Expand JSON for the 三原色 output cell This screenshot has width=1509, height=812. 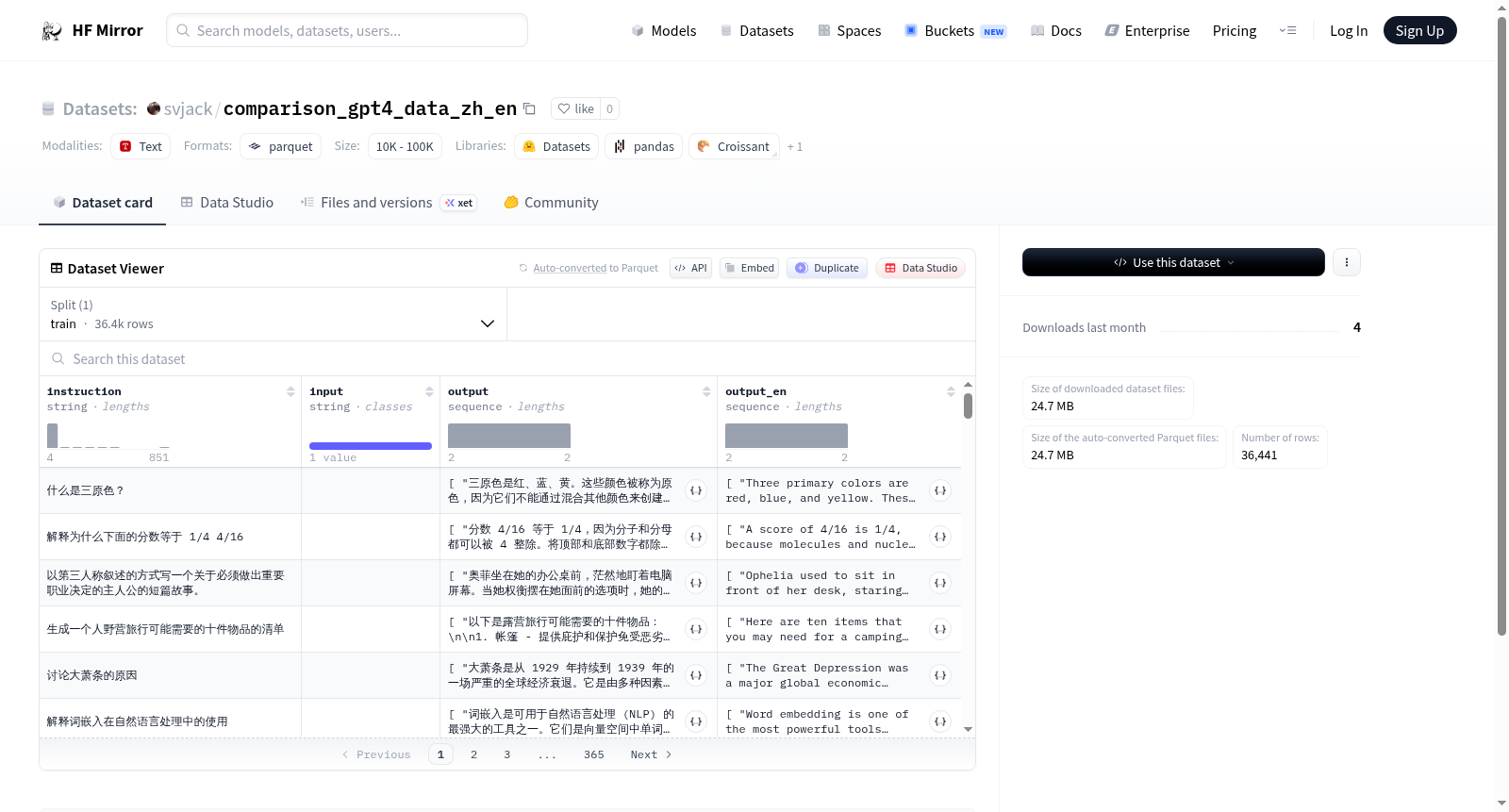[x=696, y=490]
